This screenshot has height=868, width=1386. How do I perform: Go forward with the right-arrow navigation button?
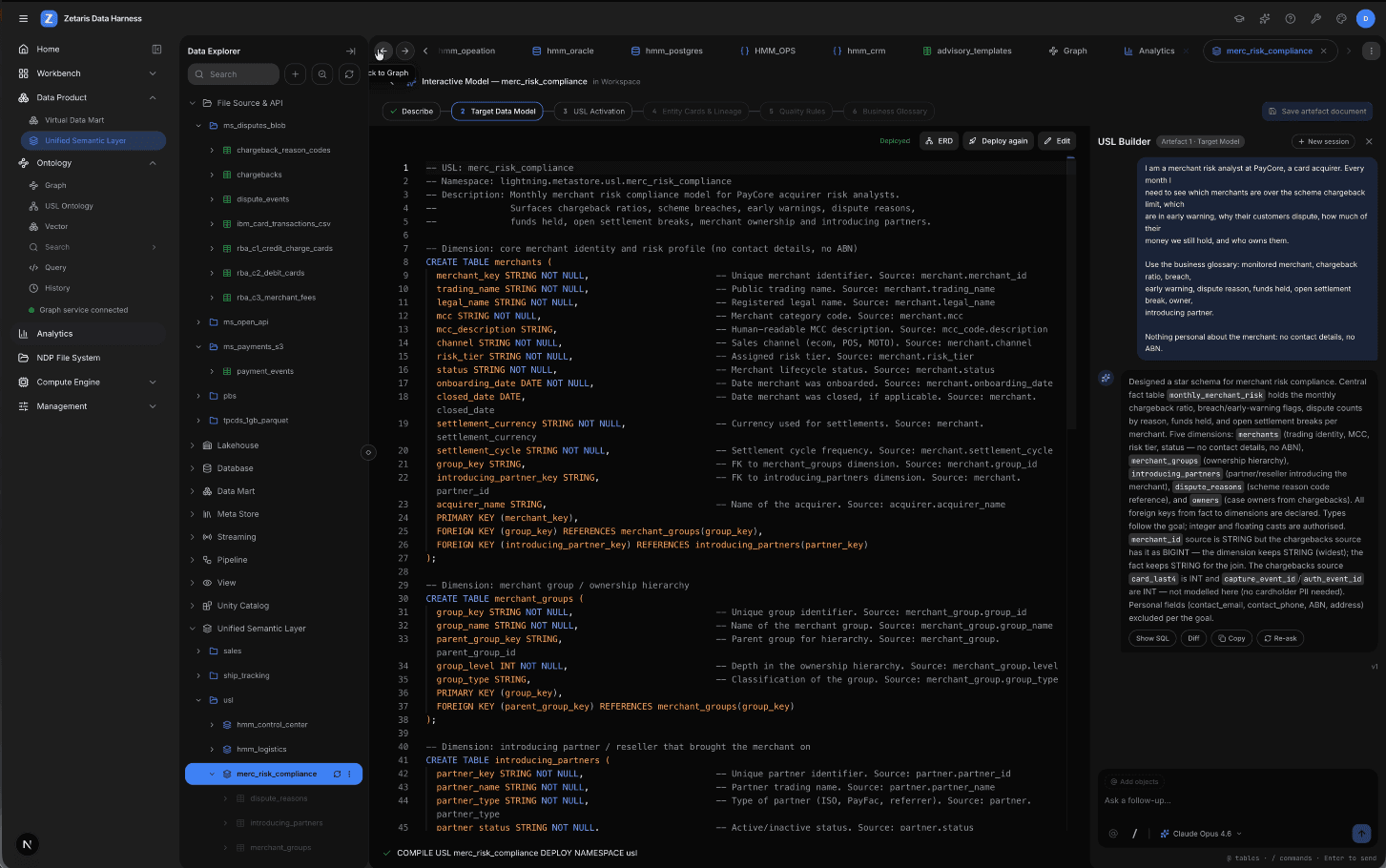pos(404,51)
